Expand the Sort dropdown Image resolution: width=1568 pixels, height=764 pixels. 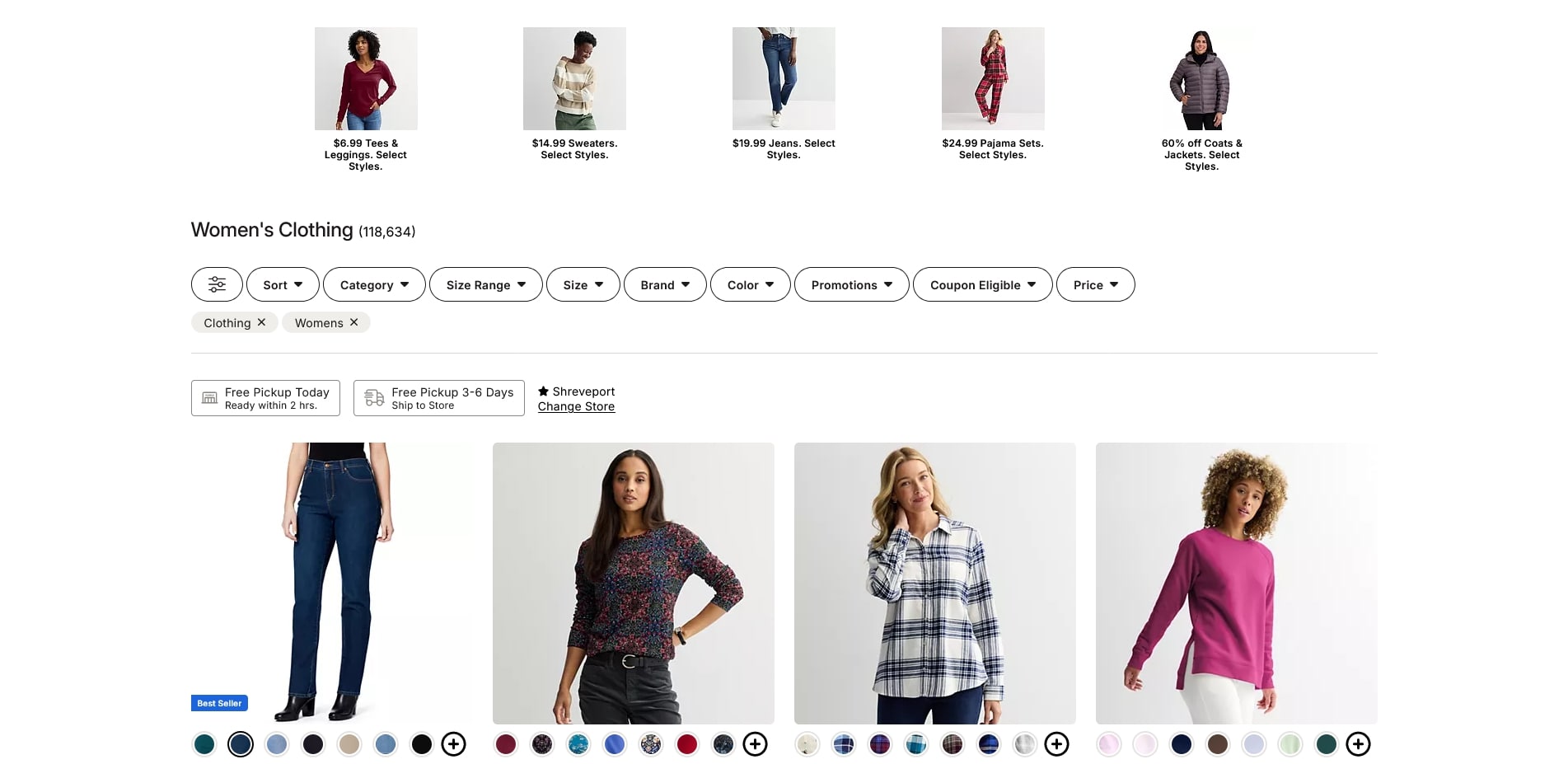(283, 284)
